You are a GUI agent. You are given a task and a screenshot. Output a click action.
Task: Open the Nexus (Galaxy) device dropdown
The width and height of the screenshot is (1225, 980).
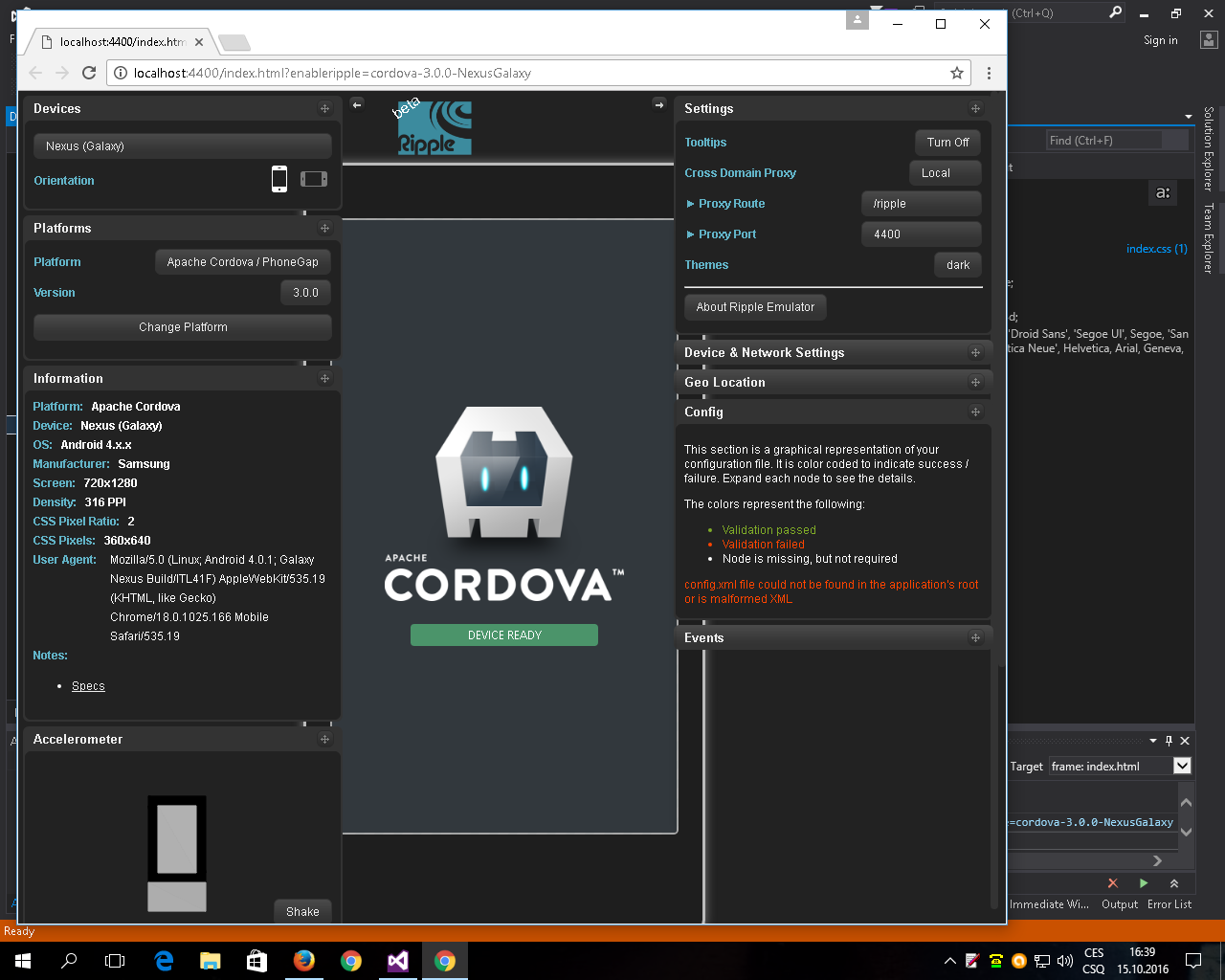click(x=183, y=146)
